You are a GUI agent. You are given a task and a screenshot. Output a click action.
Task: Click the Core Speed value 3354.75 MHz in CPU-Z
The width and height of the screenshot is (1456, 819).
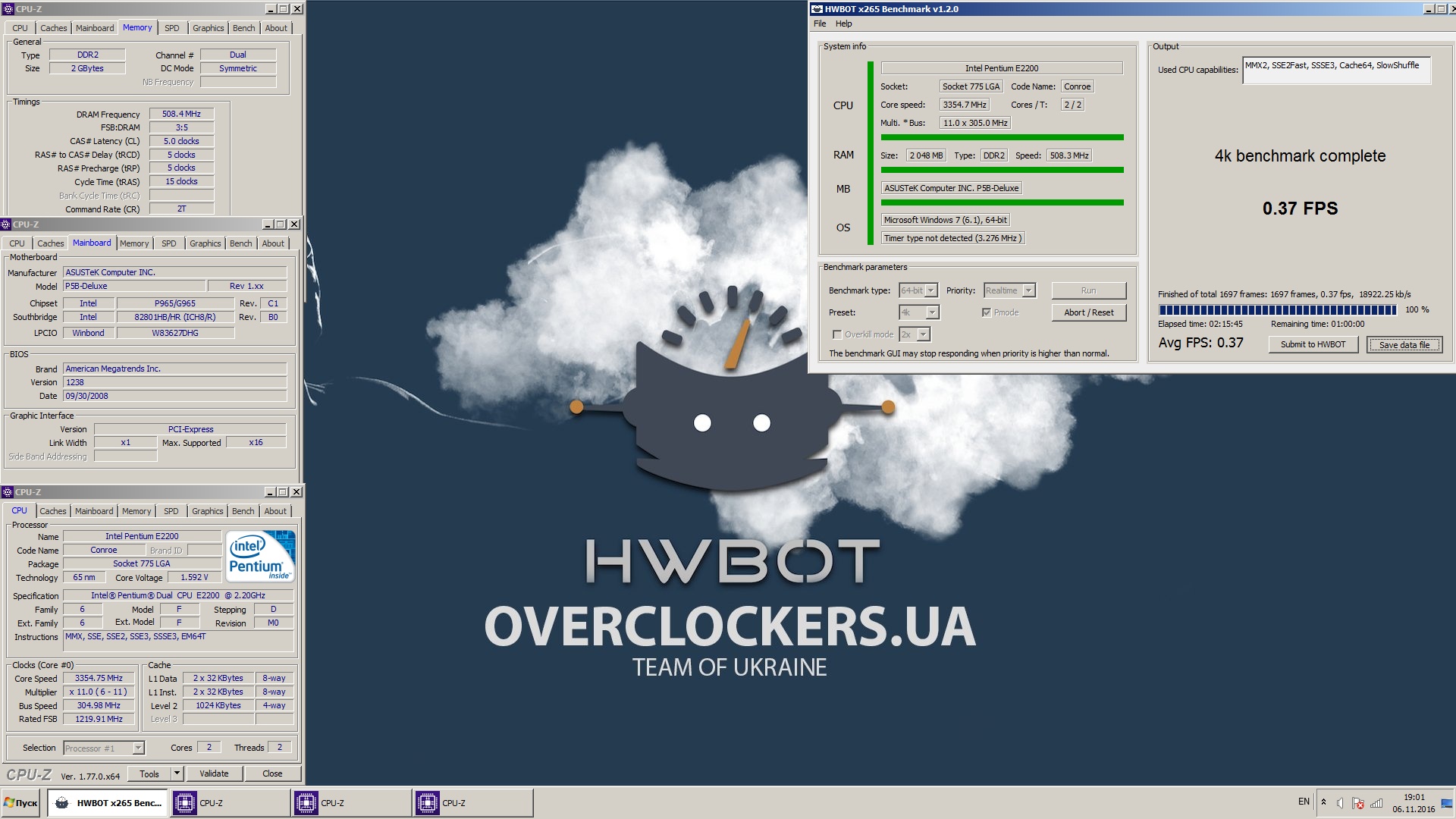[99, 678]
